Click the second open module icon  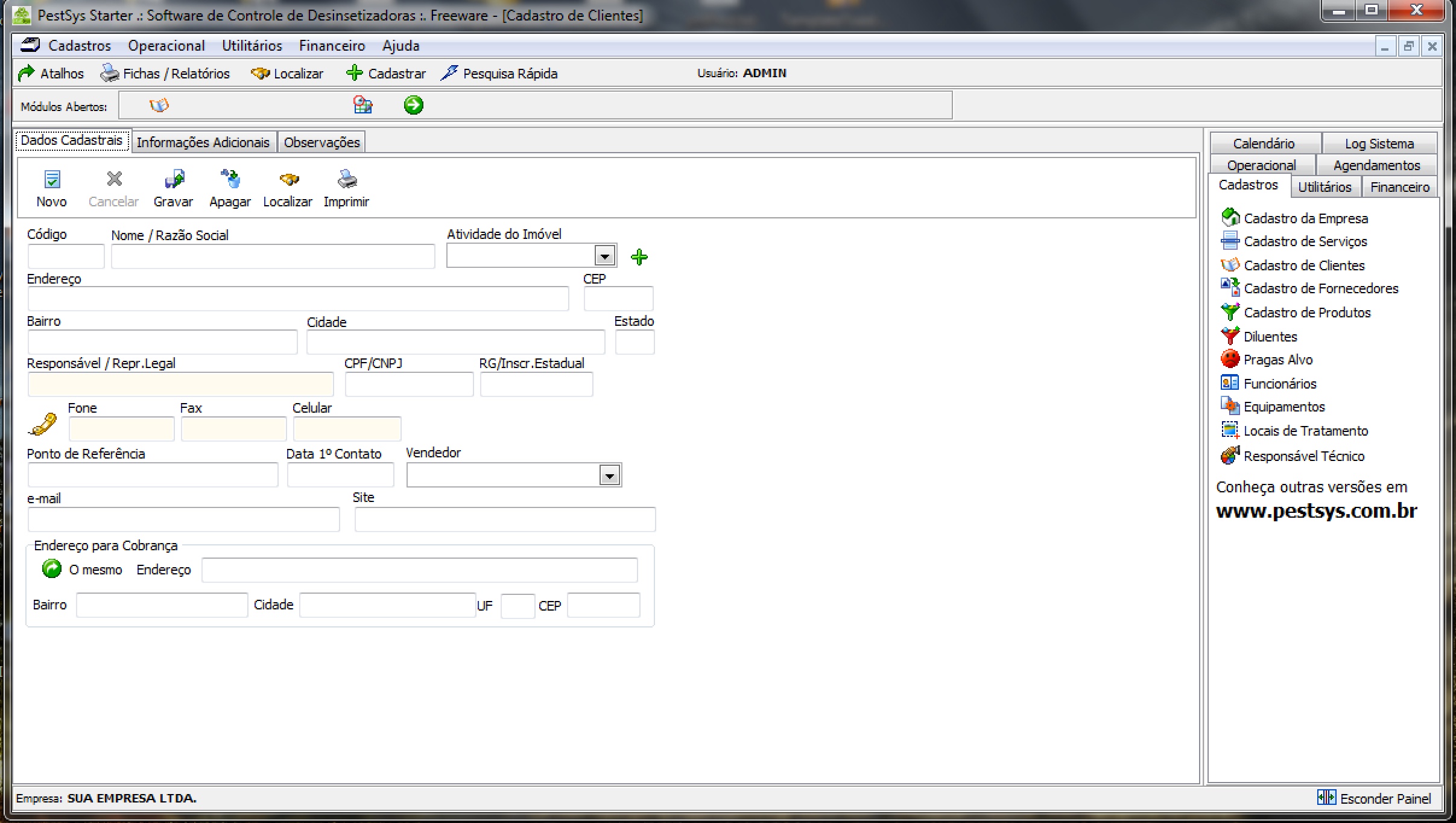click(362, 105)
